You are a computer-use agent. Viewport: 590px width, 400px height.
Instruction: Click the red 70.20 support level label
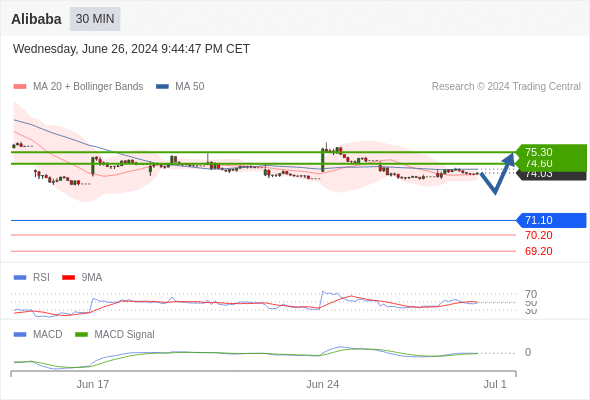[538, 236]
